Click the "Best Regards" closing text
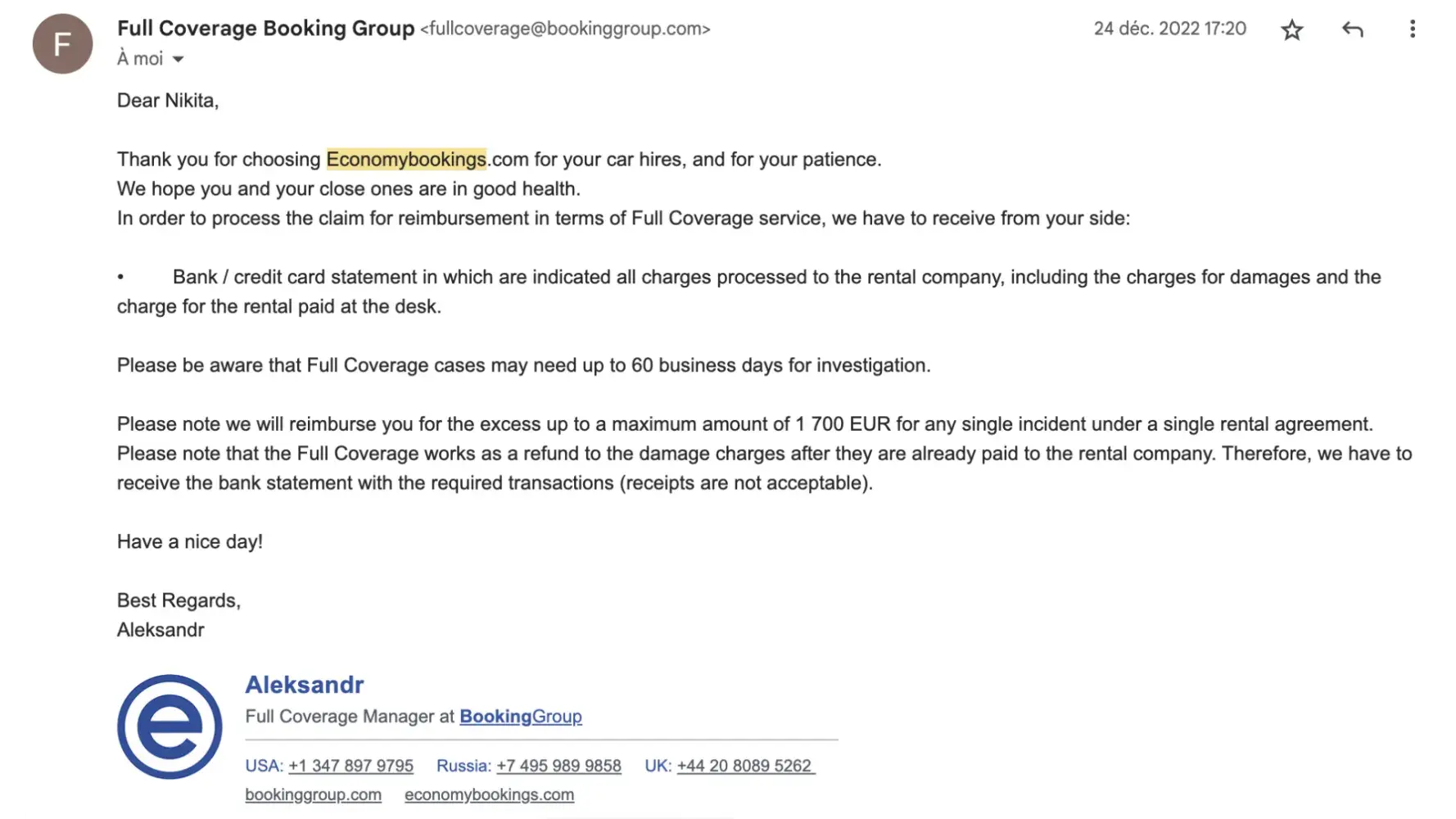 coord(179,600)
